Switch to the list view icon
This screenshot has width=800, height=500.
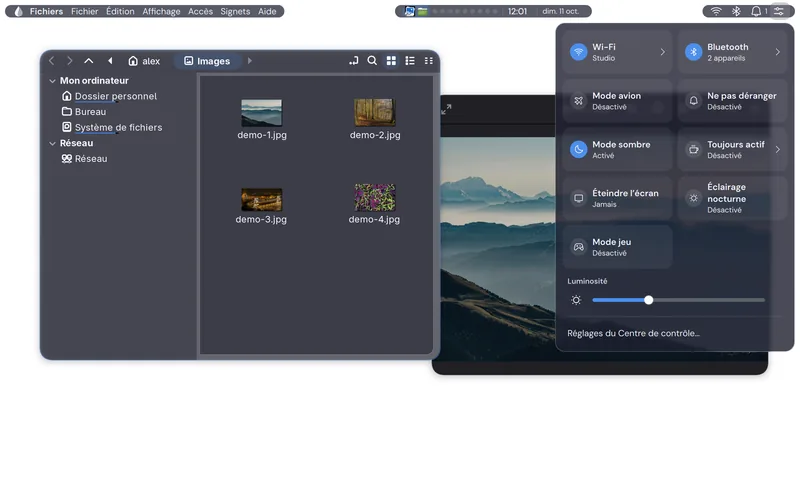coord(410,61)
